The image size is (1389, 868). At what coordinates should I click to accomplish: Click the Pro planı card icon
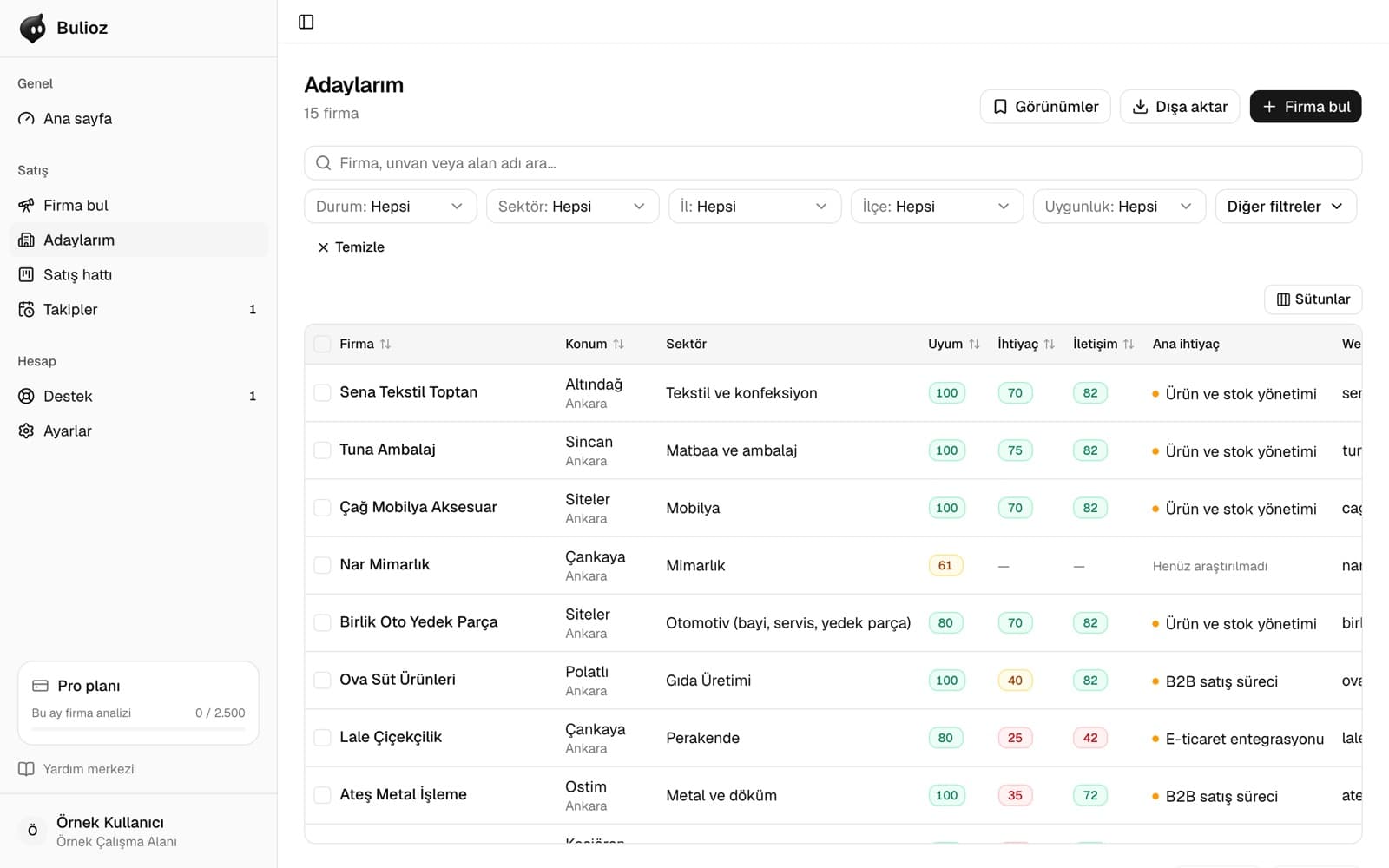40,686
